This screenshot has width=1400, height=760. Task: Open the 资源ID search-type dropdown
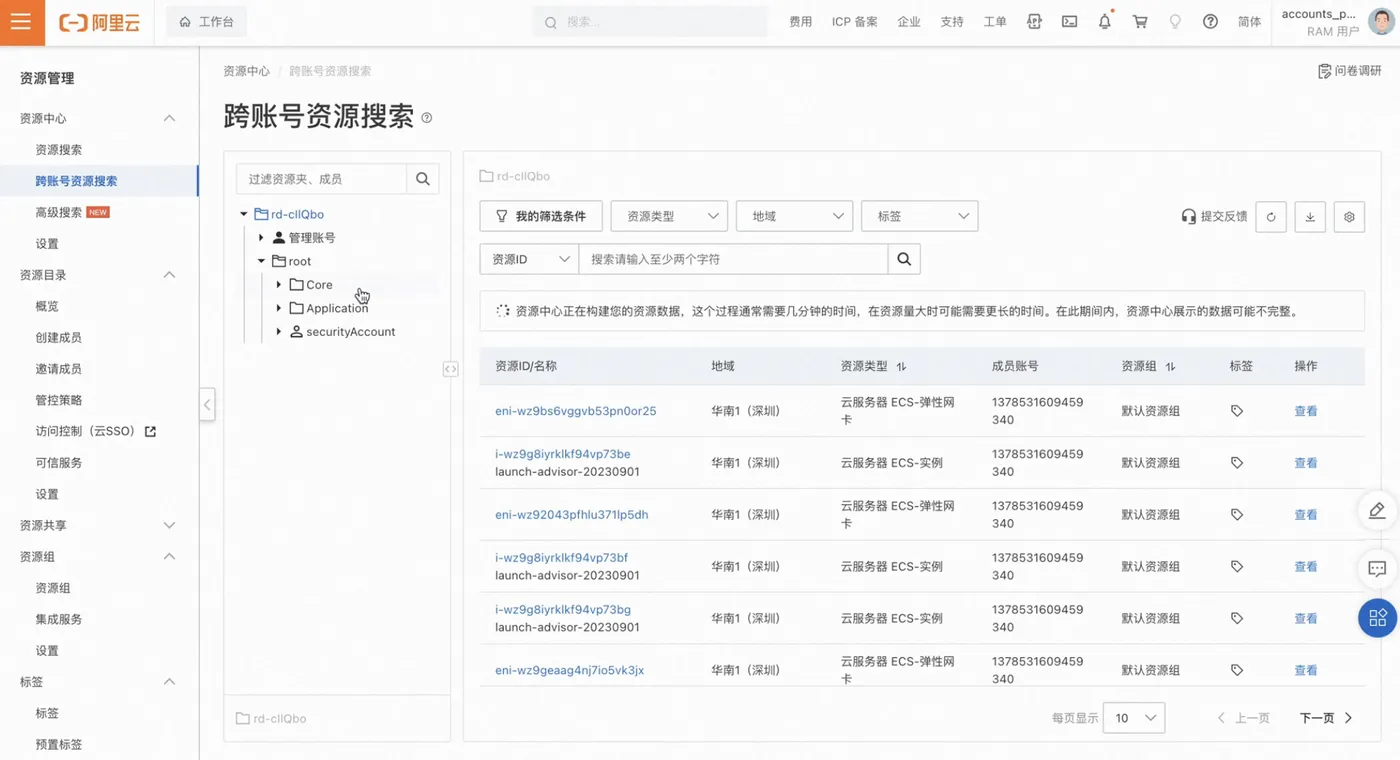click(x=529, y=259)
